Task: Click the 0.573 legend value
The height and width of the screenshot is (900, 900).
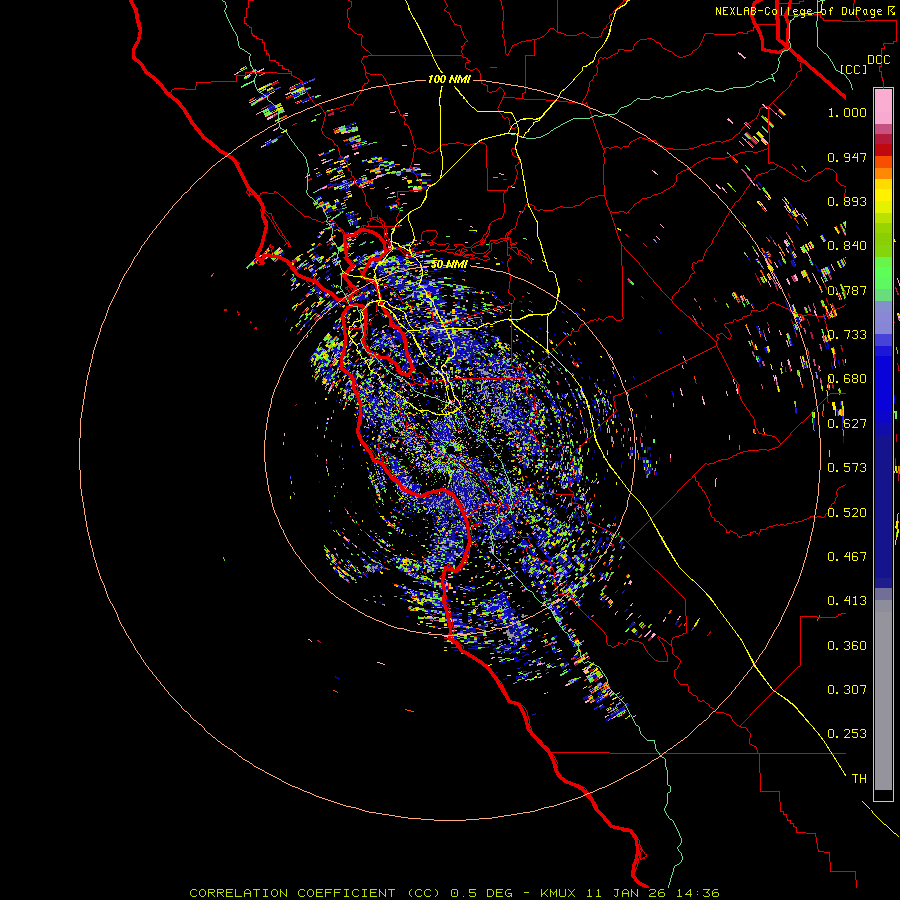Action: click(847, 468)
